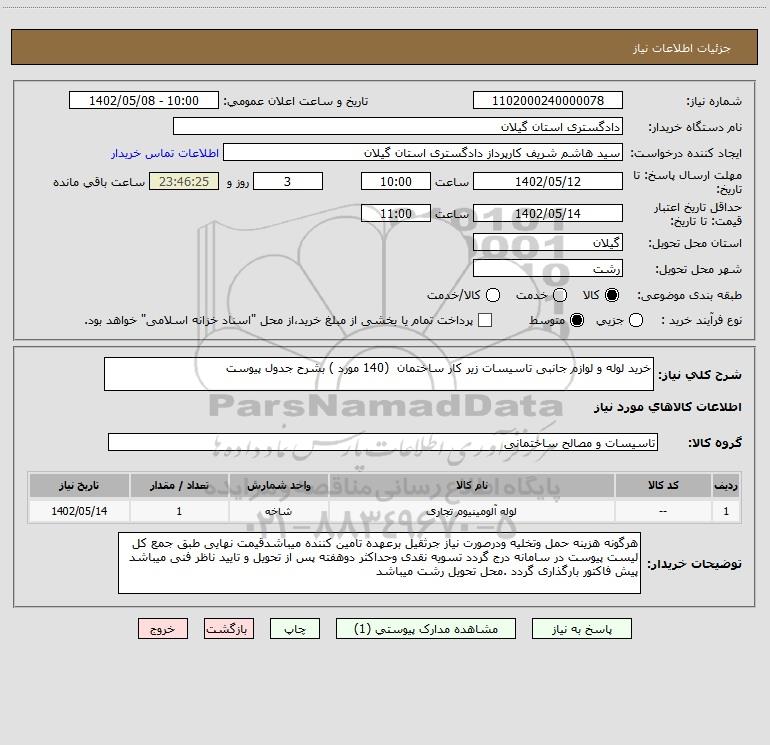This screenshot has height=745, width=770.
Task: Select the کالا/خدمت radio button
Action: coord(493,295)
